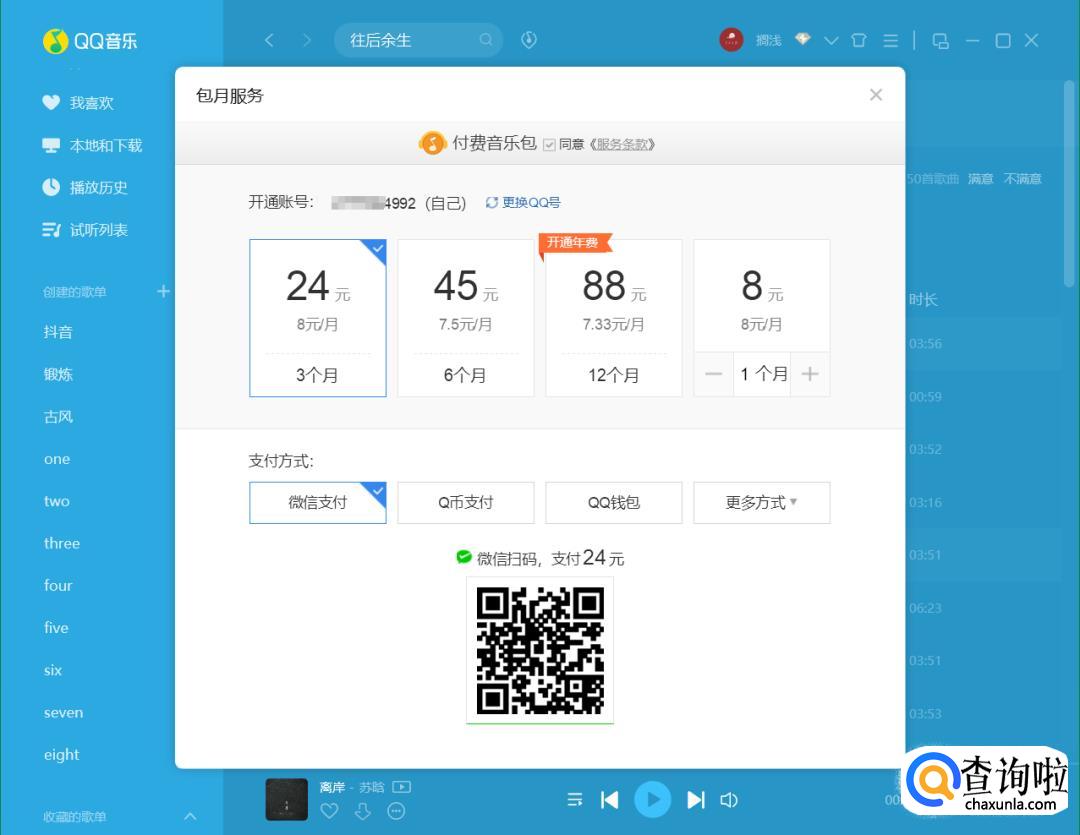This screenshot has width=1080, height=835.
Task: Click the green diamond VIP icon
Action: click(x=802, y=39)
